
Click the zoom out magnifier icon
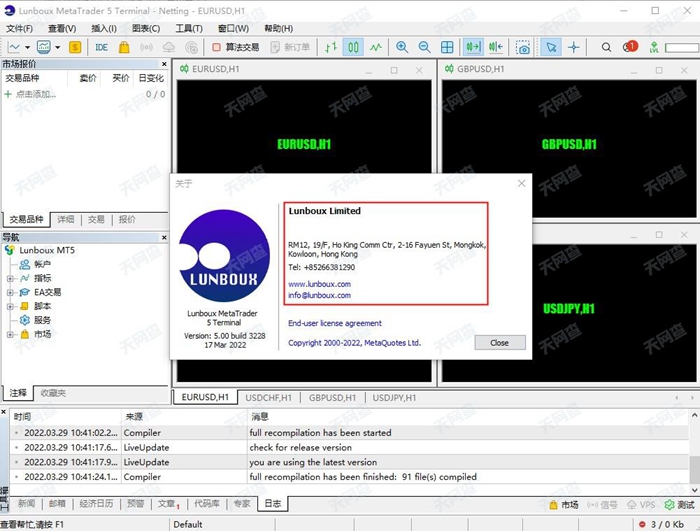424,47
